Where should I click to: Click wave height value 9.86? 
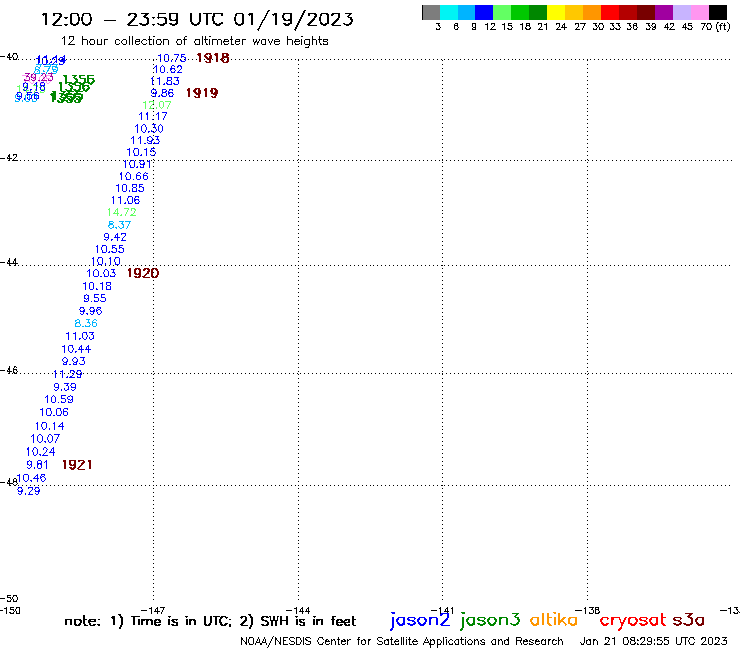click(162, 93)
